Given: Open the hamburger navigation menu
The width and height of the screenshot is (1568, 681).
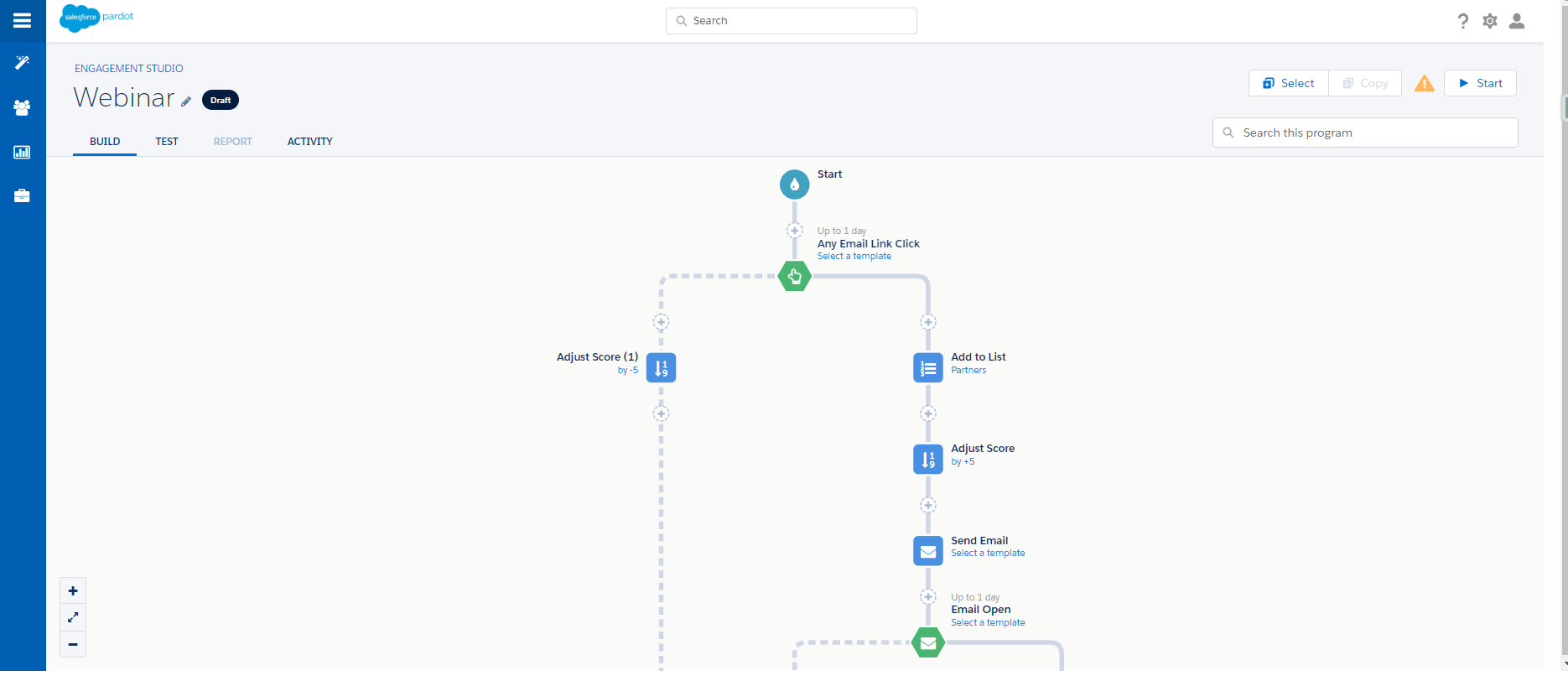Looking at the screenshot, I should coord(23,21).
